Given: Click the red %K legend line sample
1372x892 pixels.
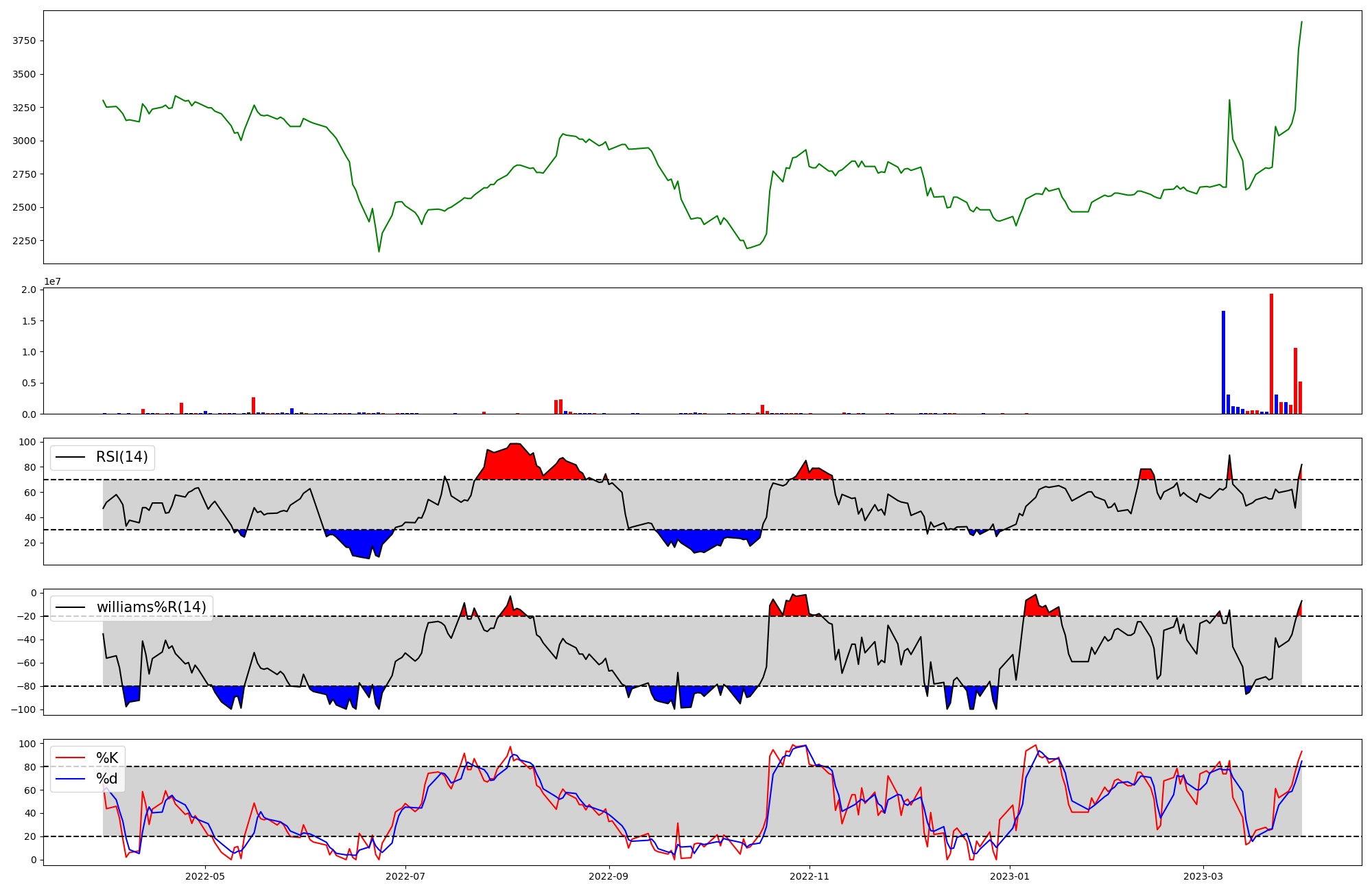Looking at the screenshot, I should click(70, 758).
